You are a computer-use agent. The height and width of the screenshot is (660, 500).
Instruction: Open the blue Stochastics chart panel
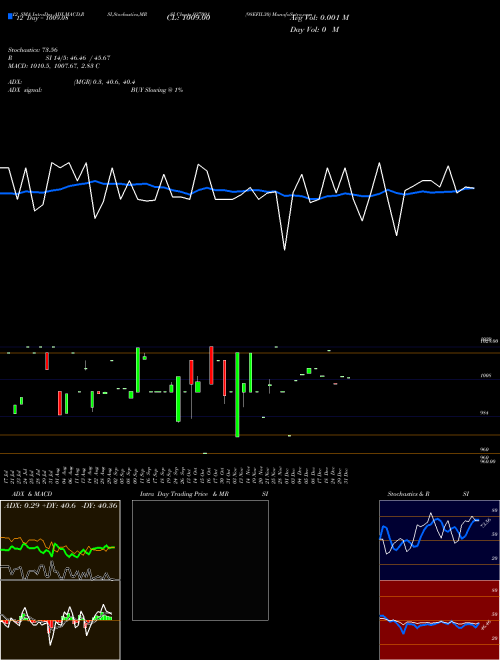tap(439, 540)
